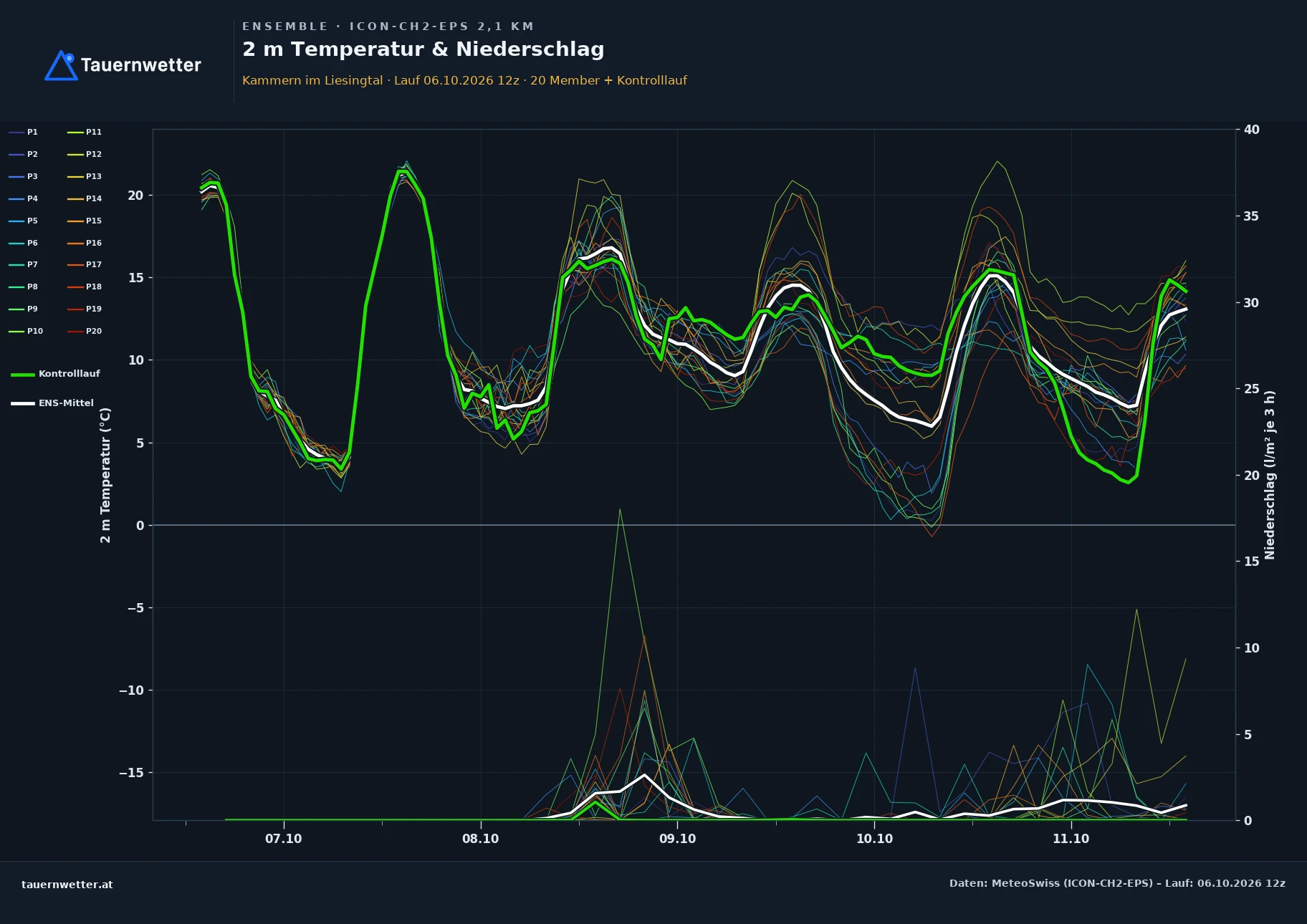Click the ENS-Mittel legend entry
Viewport: 1307px width, 924px height.
(52, 403)
